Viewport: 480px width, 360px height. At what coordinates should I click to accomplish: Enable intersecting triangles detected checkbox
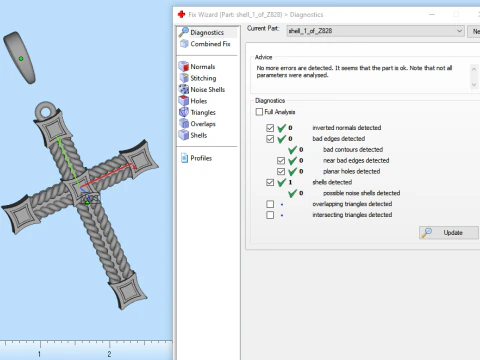point(270,215)
